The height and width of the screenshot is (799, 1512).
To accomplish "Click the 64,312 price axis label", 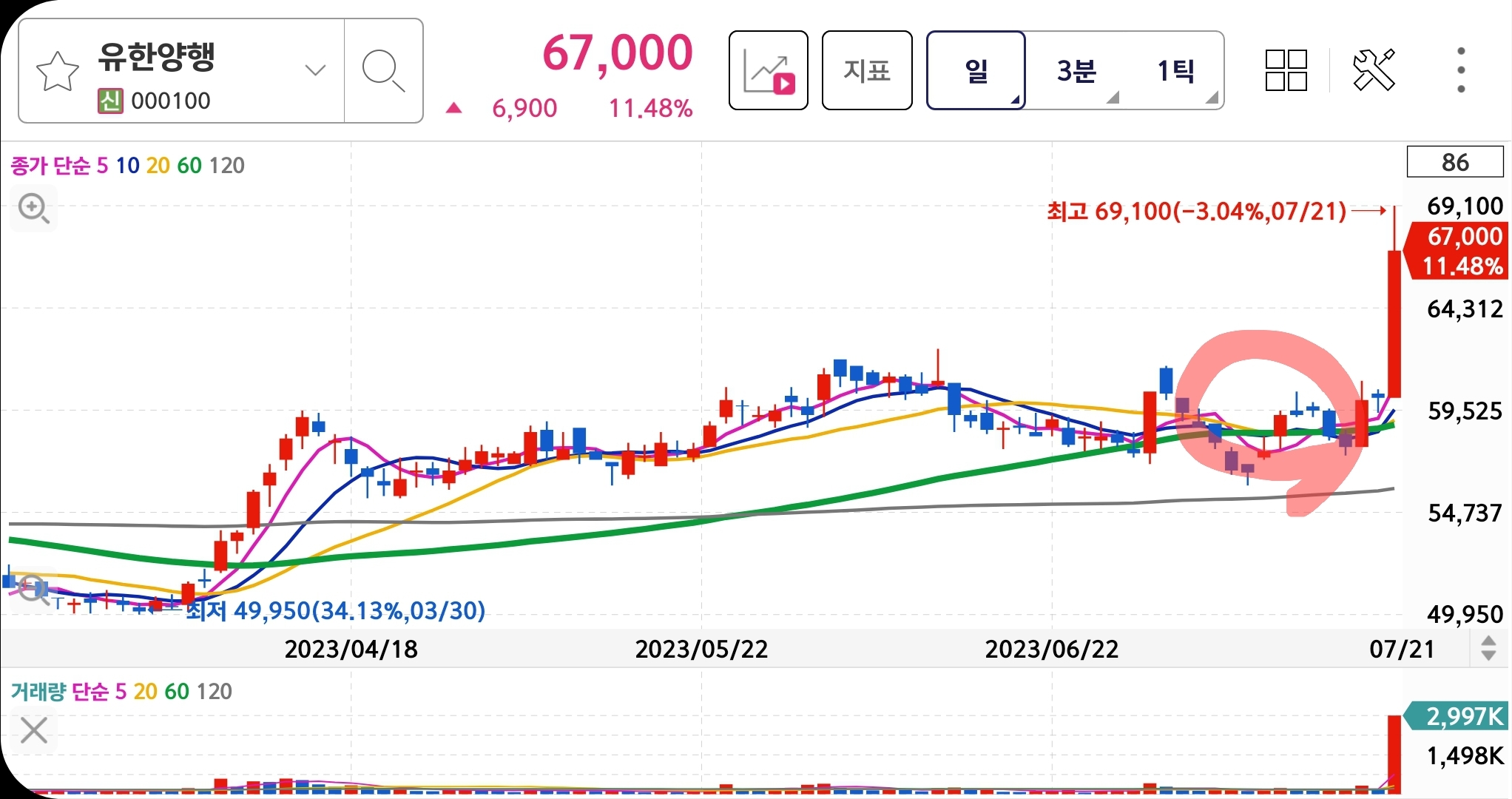I will tap(1465, 309).
